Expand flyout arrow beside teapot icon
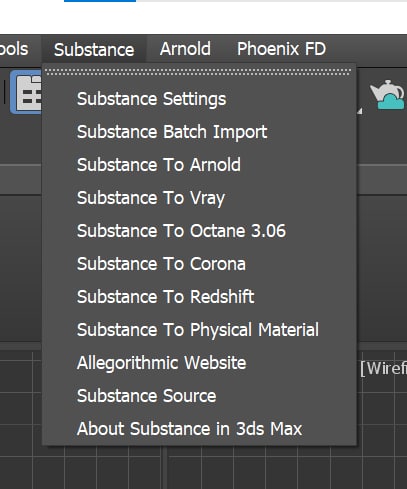The height and width of the screenshot is (489, 407). [x=359, y=111]
